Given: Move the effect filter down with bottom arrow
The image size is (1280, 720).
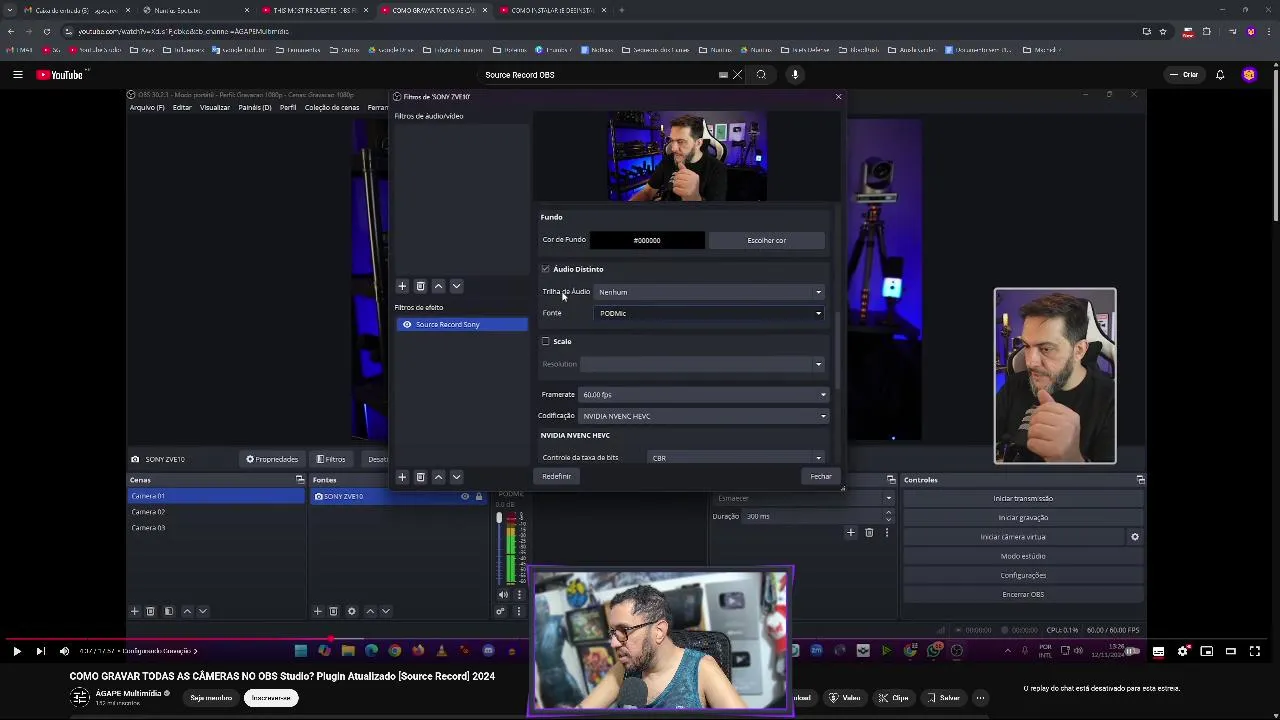Looking at the screenshot, I should [456, 477].
